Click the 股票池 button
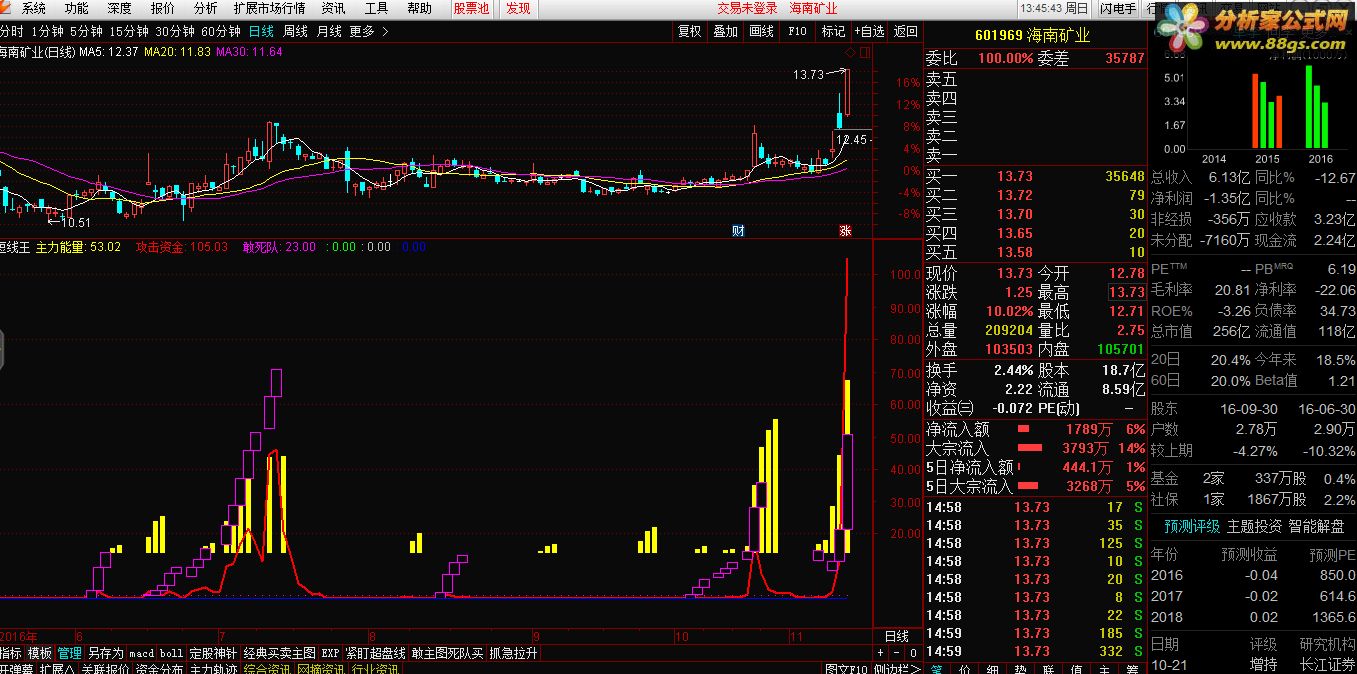This screenshot has height=674, width=1357. (x=471, y=8)
